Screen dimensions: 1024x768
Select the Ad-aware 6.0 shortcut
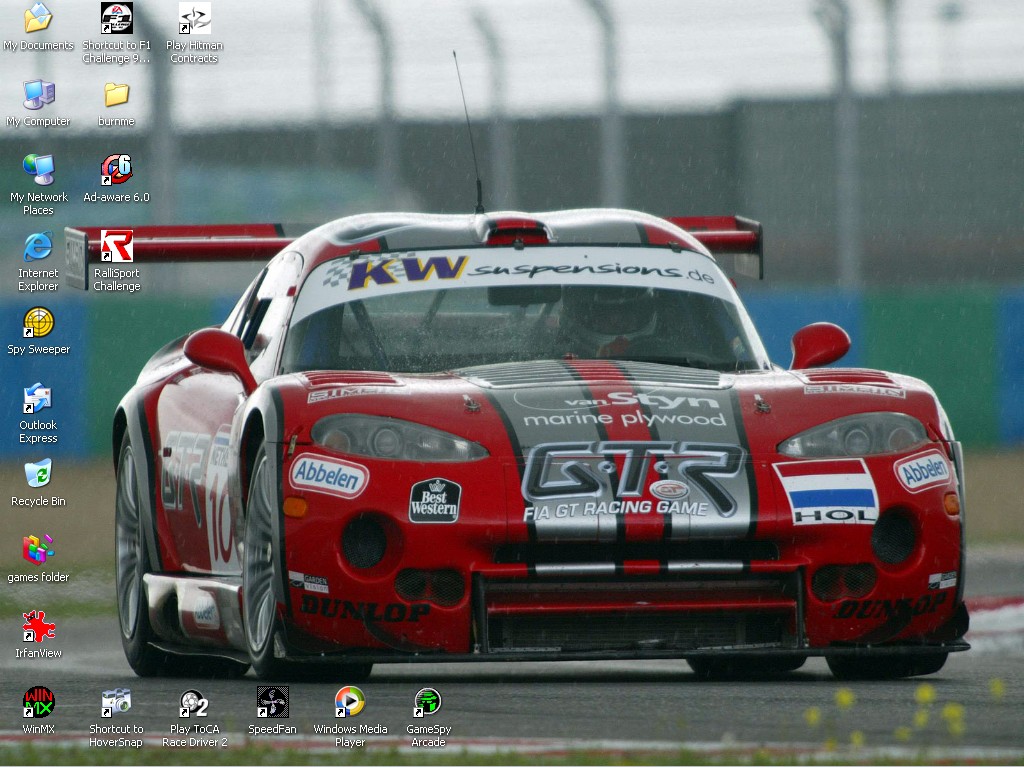116,170
